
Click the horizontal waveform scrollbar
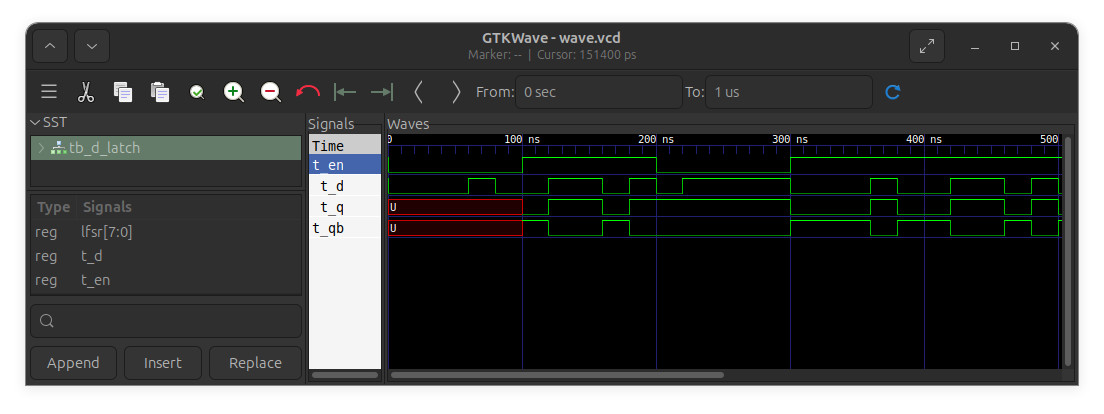click(x=557, y=375)
